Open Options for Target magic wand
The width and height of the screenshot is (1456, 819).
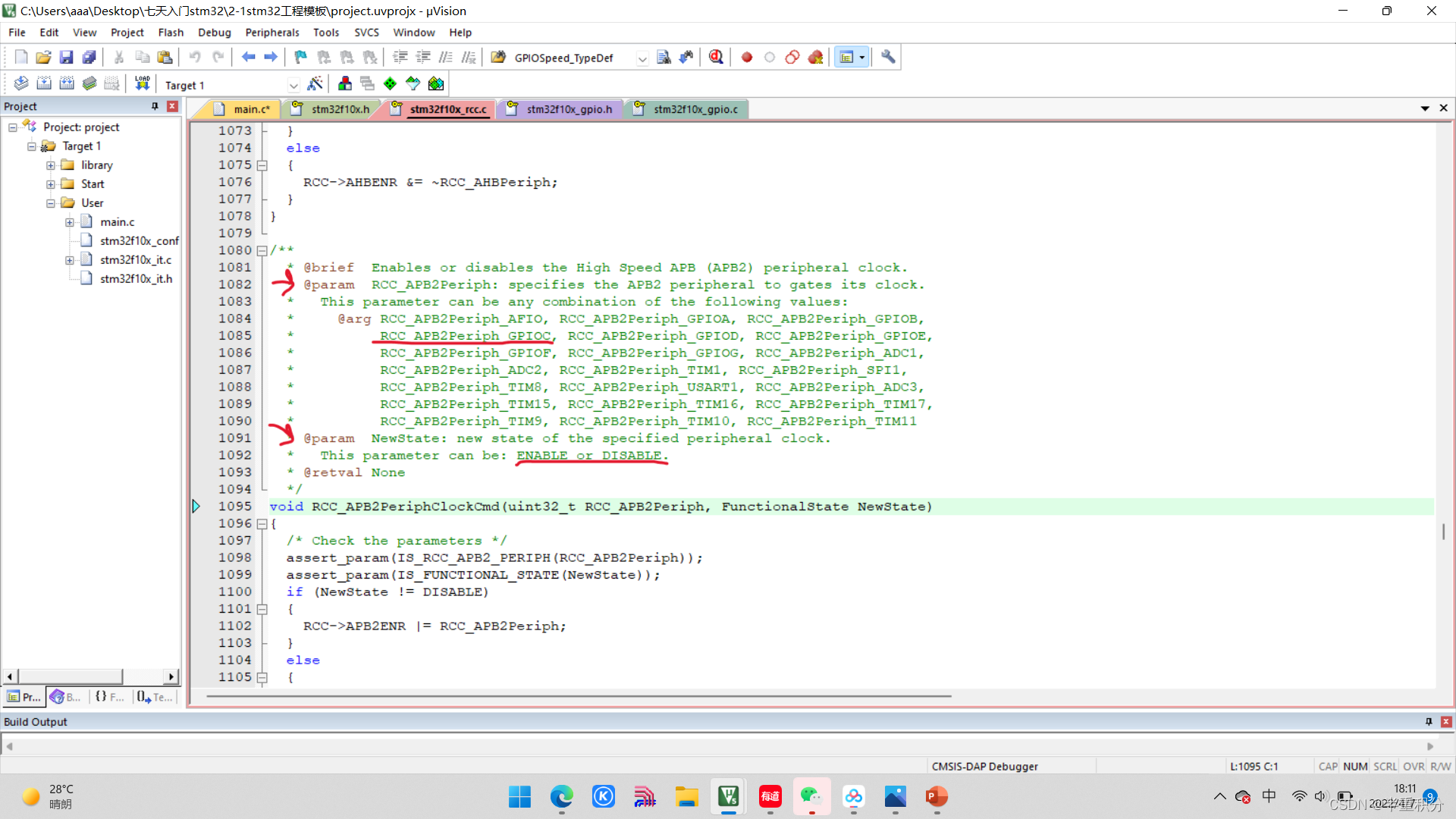tap(315, 84)
